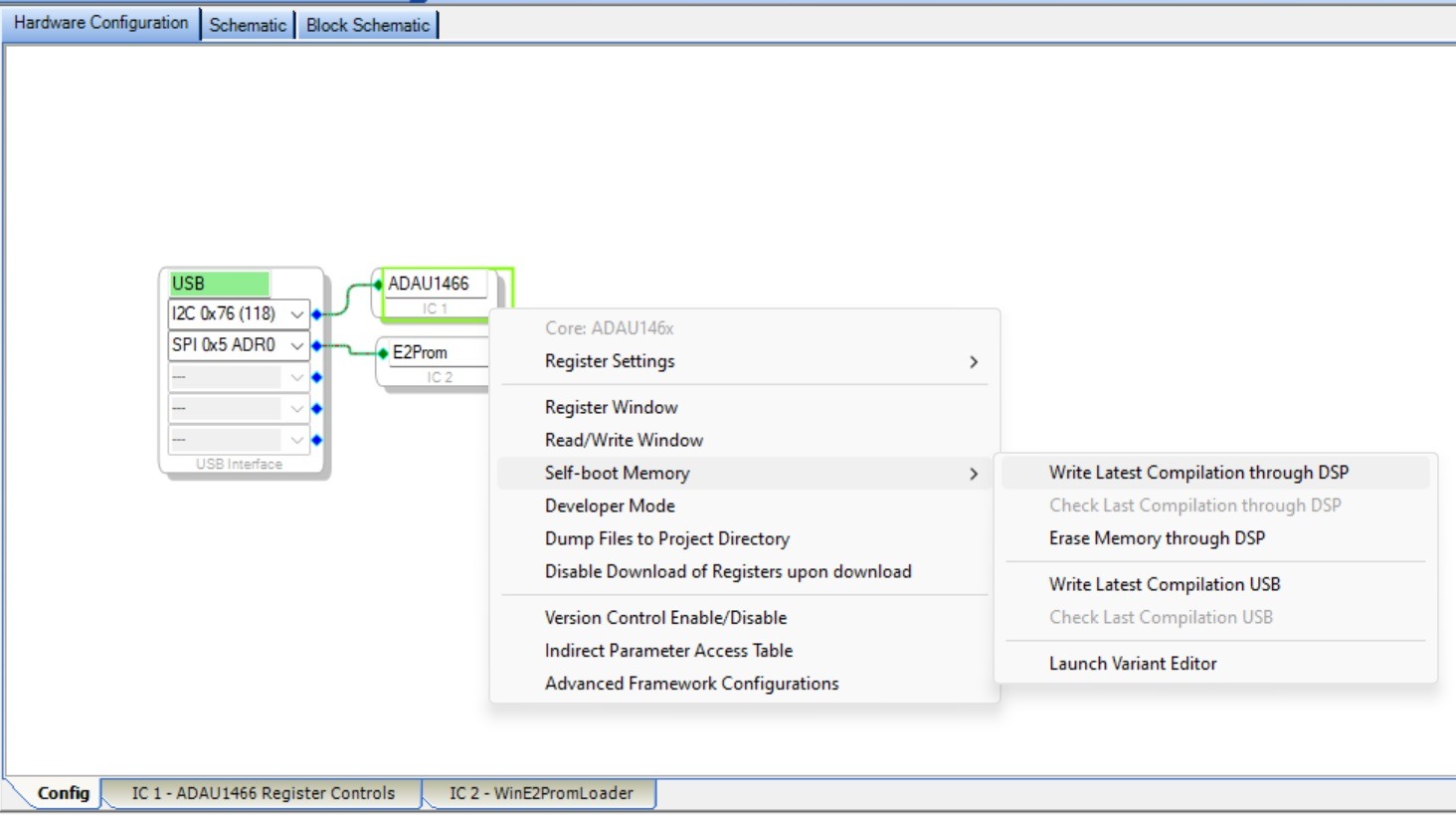Click the blue output pin beside SPI 0x5 ADR0

pyautogui.click(x=317, y=346)
